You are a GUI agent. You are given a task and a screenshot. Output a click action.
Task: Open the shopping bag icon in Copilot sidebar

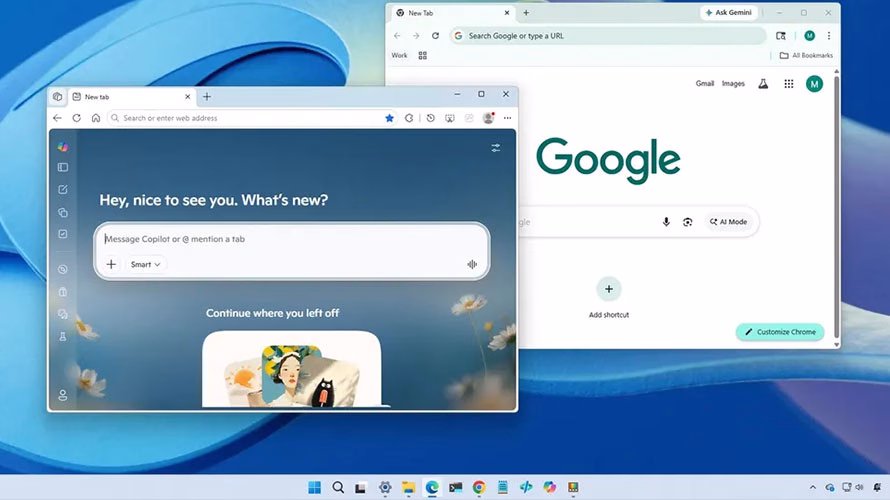pyautogui.click(x=63, y=292)
